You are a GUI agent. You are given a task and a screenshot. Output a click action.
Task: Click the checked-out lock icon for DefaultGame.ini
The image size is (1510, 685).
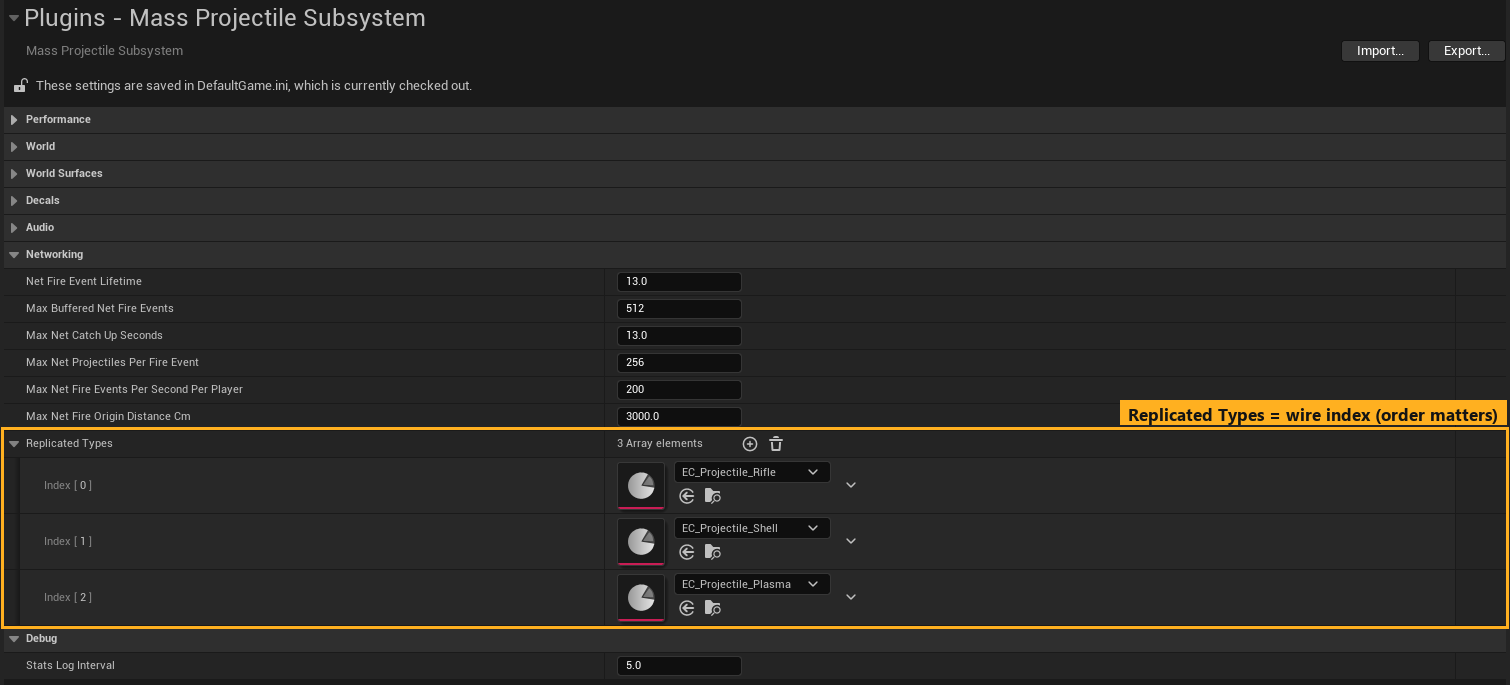pos(20,85)
